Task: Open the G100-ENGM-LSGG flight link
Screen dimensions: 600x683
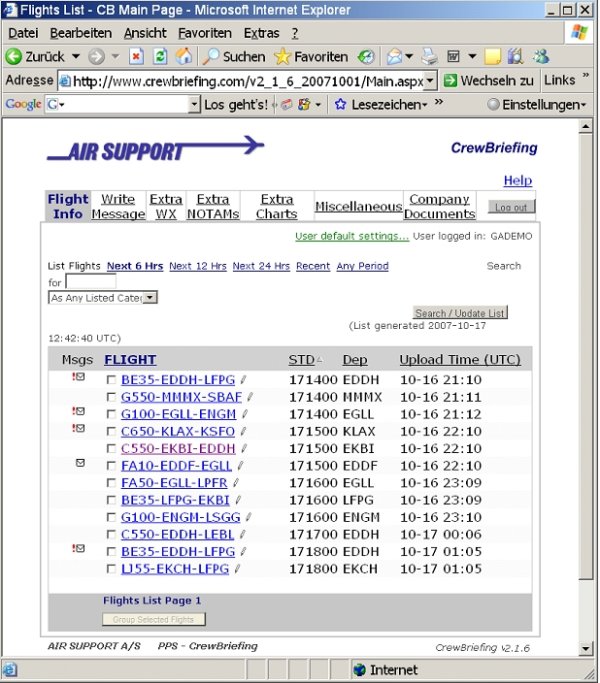Action: click(x=180, y=517)
